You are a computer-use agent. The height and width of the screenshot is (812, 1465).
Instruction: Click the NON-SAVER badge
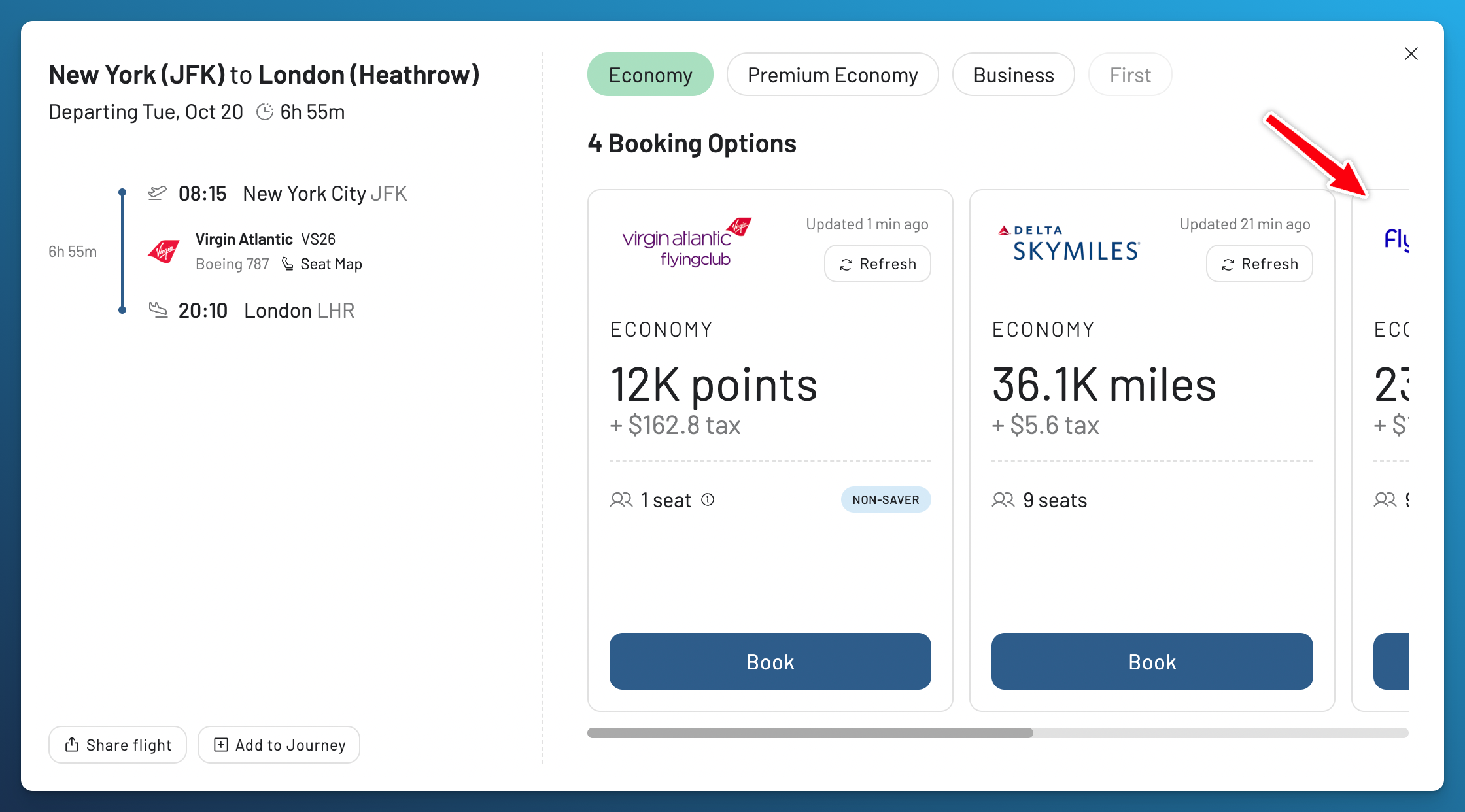(x=886, y=499)
